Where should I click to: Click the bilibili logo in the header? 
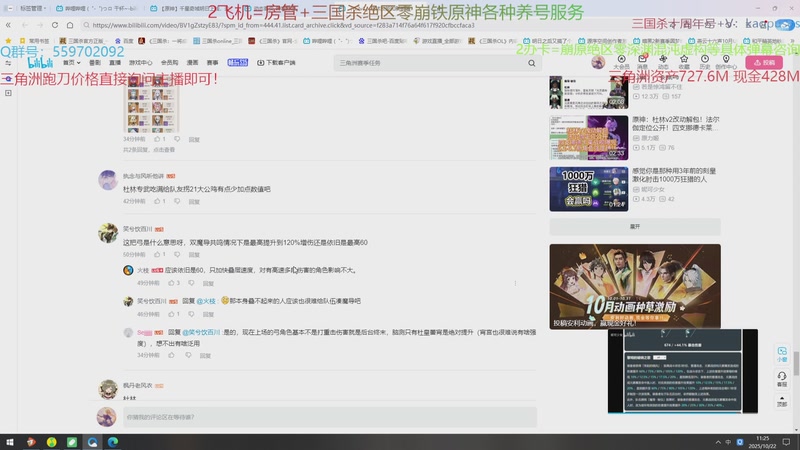pos(40,63)
